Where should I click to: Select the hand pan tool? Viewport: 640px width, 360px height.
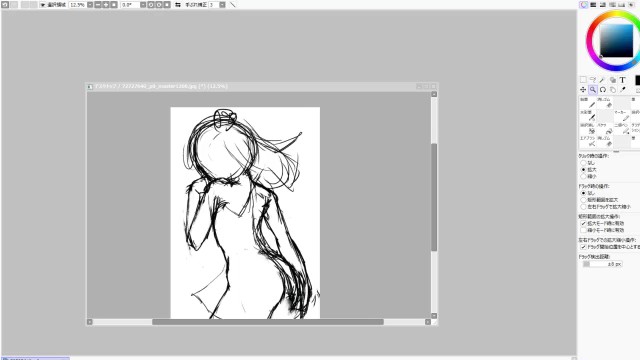[613, 90]
